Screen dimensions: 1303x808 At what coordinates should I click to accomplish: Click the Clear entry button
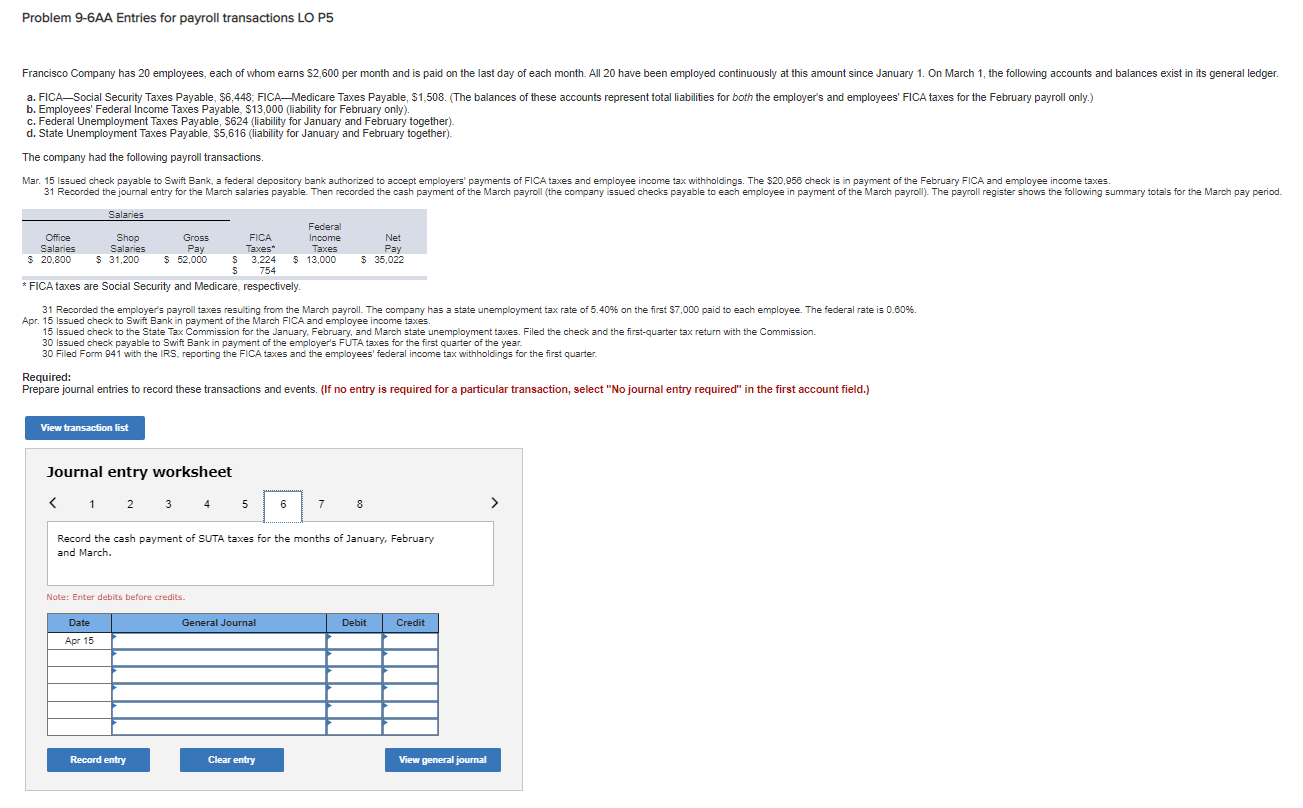point(231,759)
